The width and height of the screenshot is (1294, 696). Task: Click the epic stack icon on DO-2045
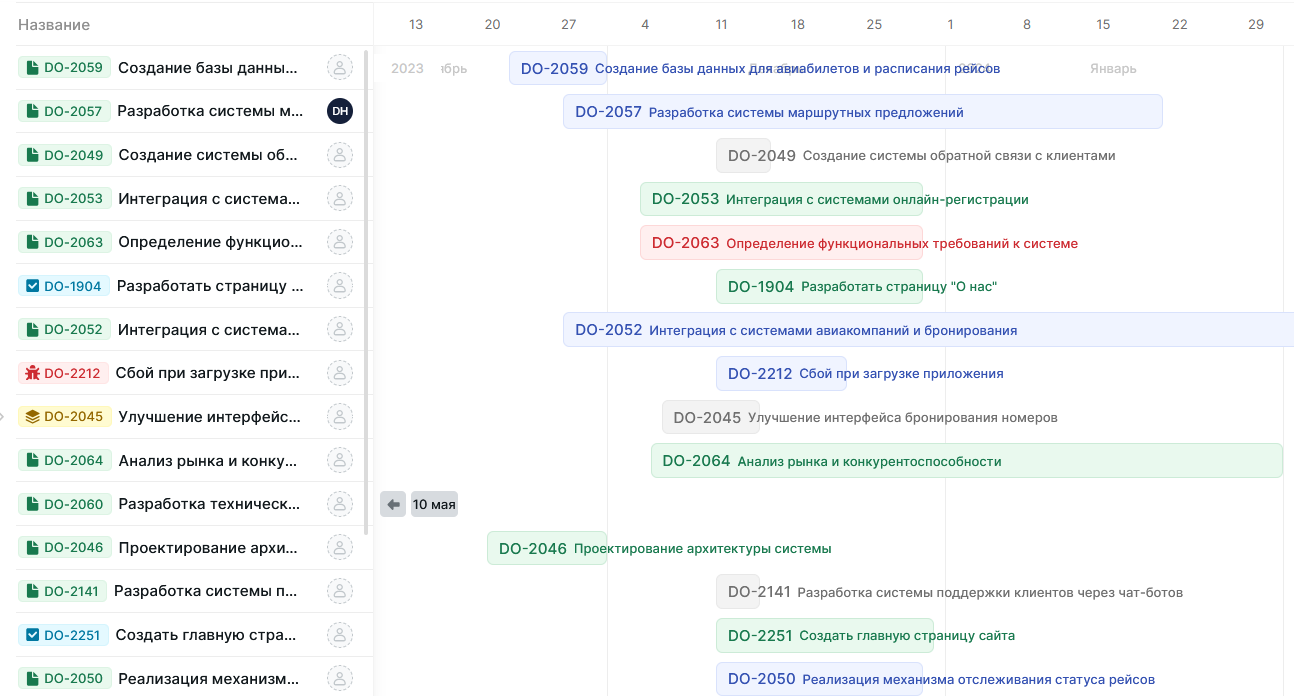pyautogui.click(x=32, y=417)
